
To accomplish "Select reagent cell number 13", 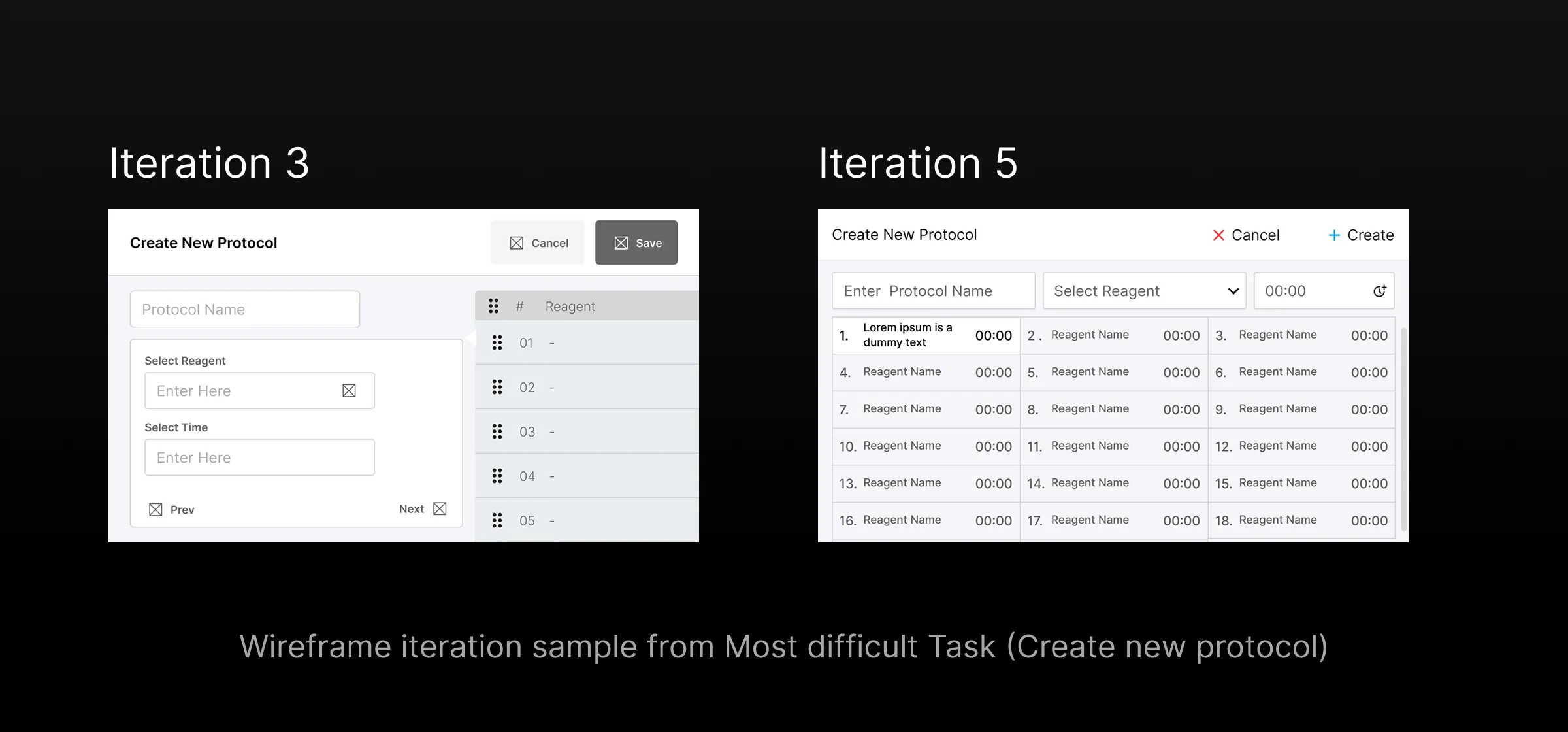I will [926, 484].
